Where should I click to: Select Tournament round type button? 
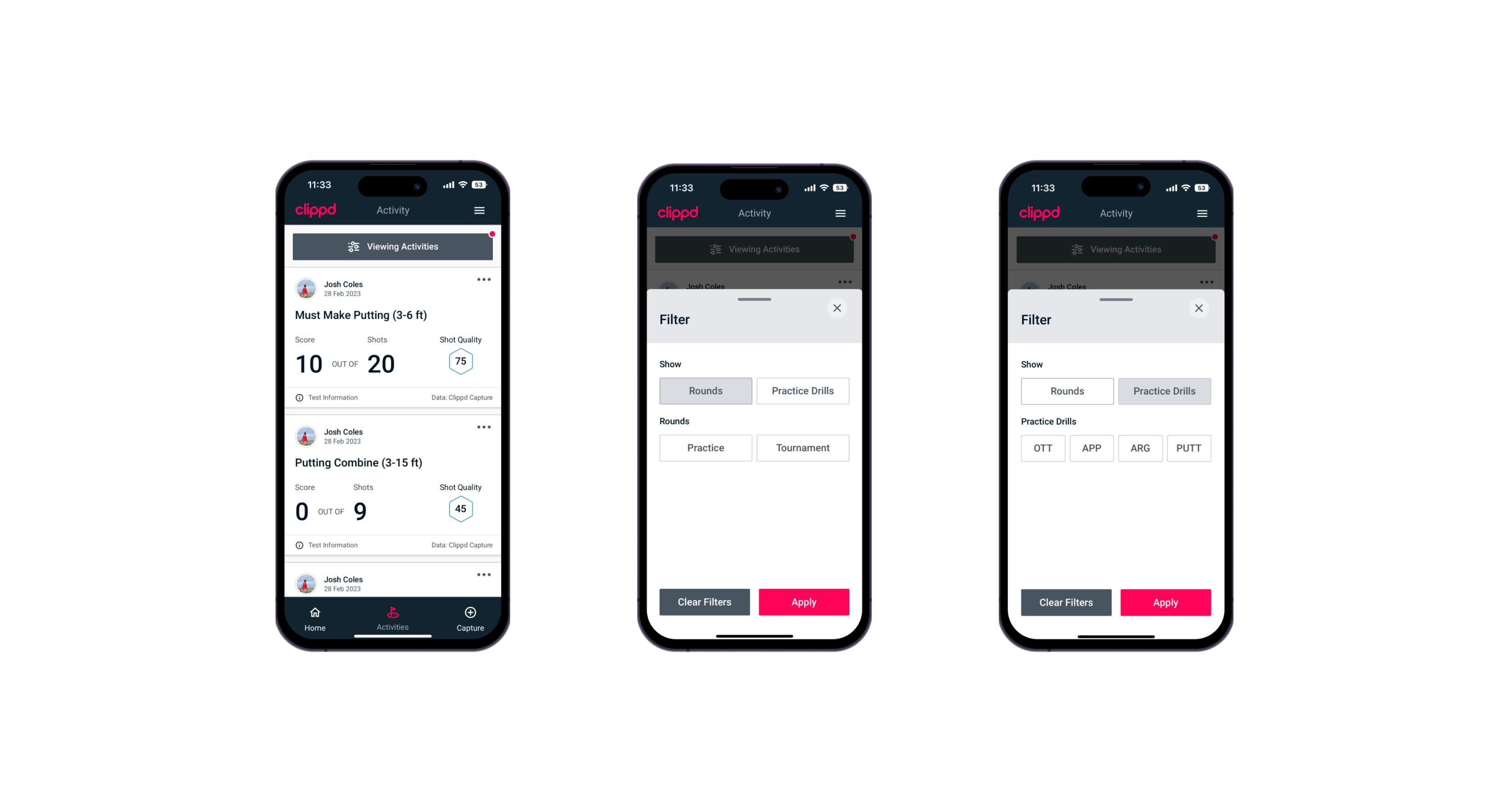(801, 447)
